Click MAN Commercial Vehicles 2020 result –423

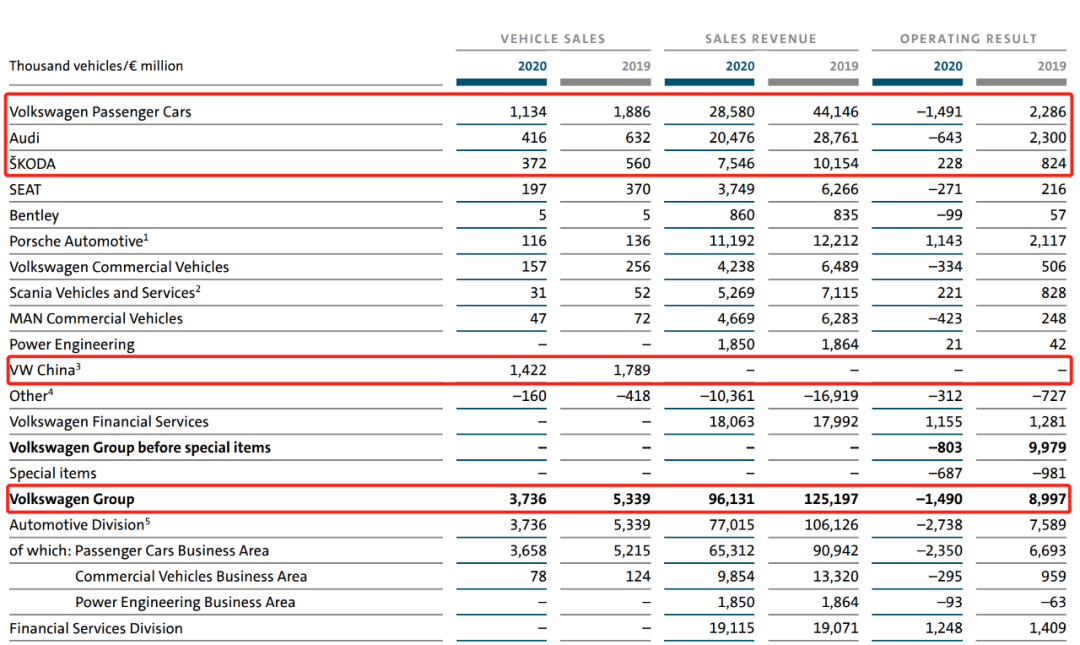(945, 318)
